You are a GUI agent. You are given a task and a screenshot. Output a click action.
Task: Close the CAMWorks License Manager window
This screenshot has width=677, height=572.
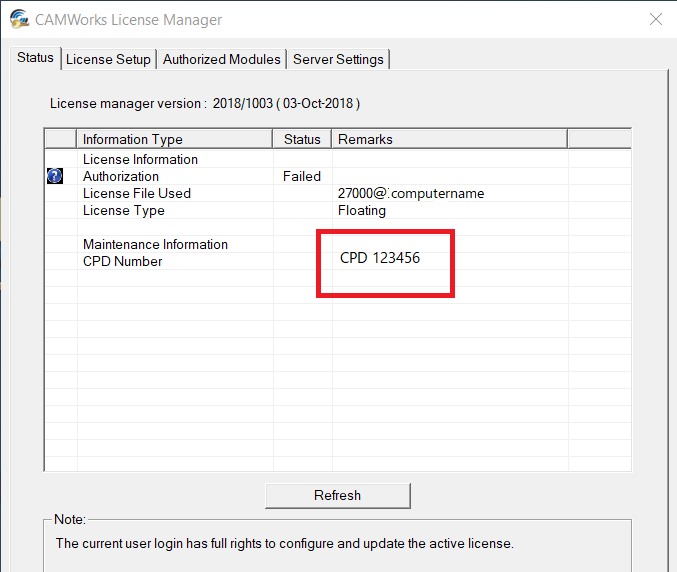click(x=656, y=19)
